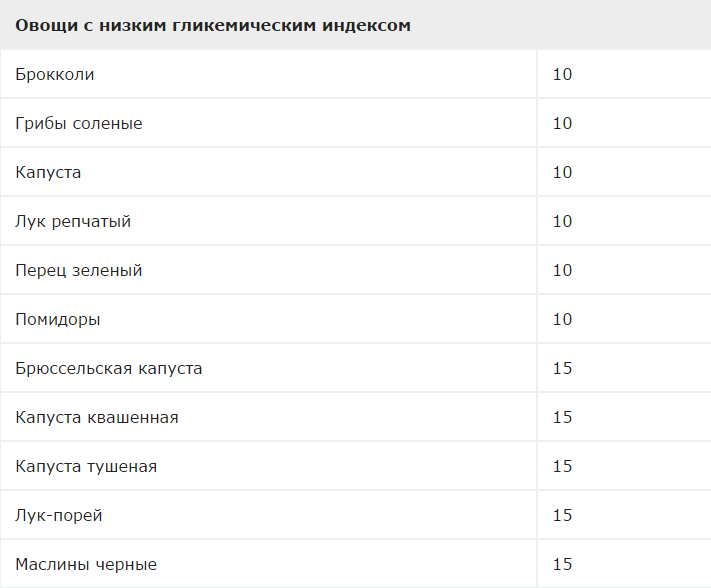Select the Брокколи row name
711x588 pixels.
click(x=55, y=74)
